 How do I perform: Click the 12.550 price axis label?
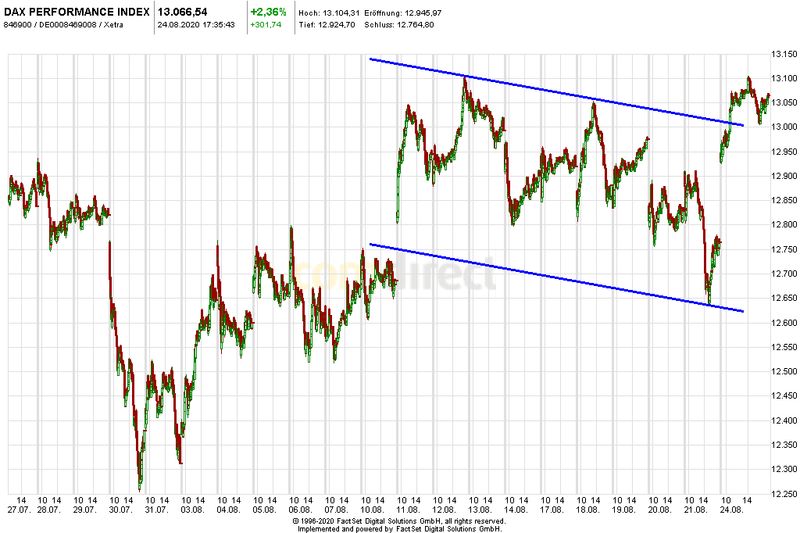pyautogui.click(x=784, y=347)
